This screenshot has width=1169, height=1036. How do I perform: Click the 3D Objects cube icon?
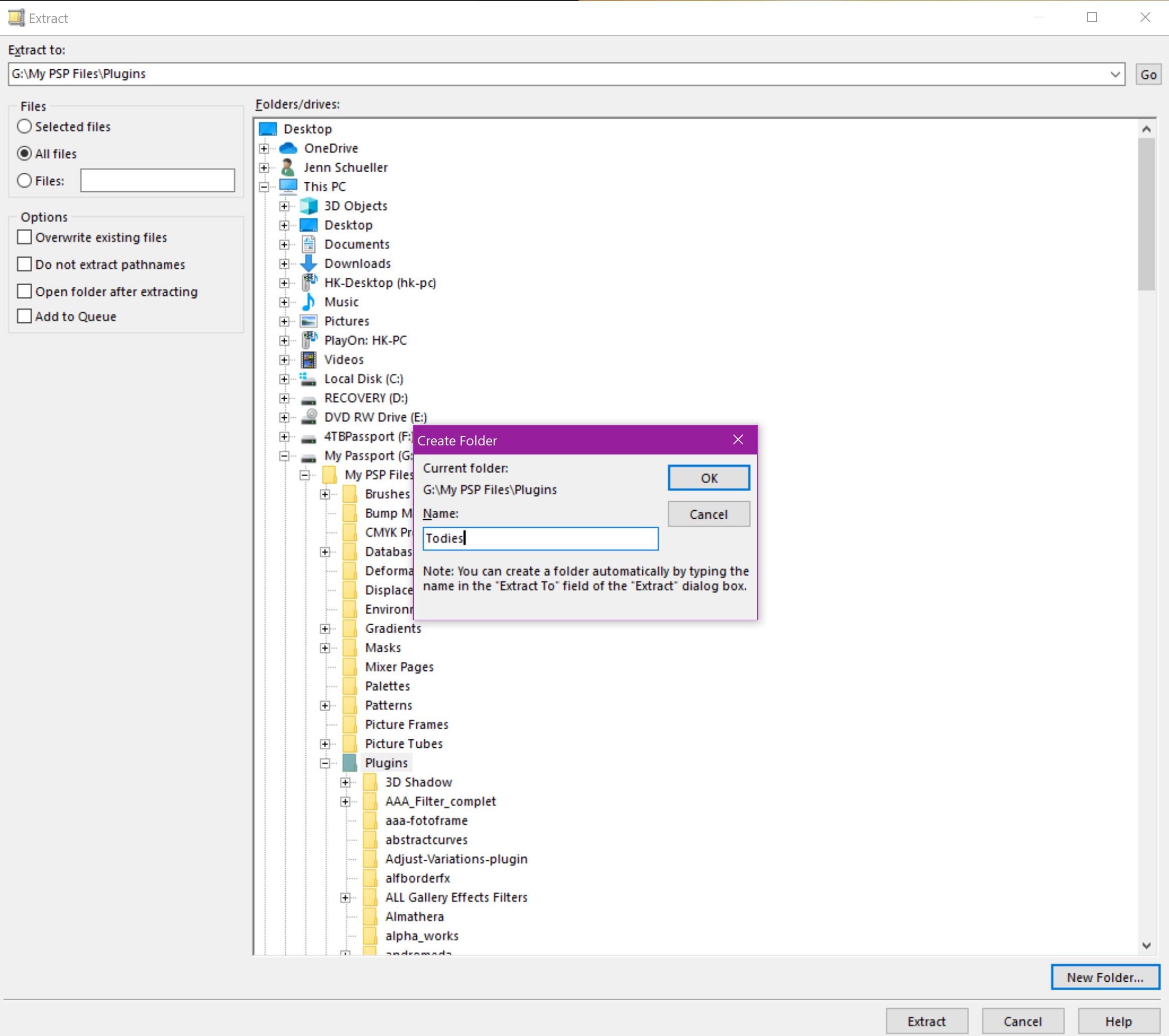click(x=309, y=206)
